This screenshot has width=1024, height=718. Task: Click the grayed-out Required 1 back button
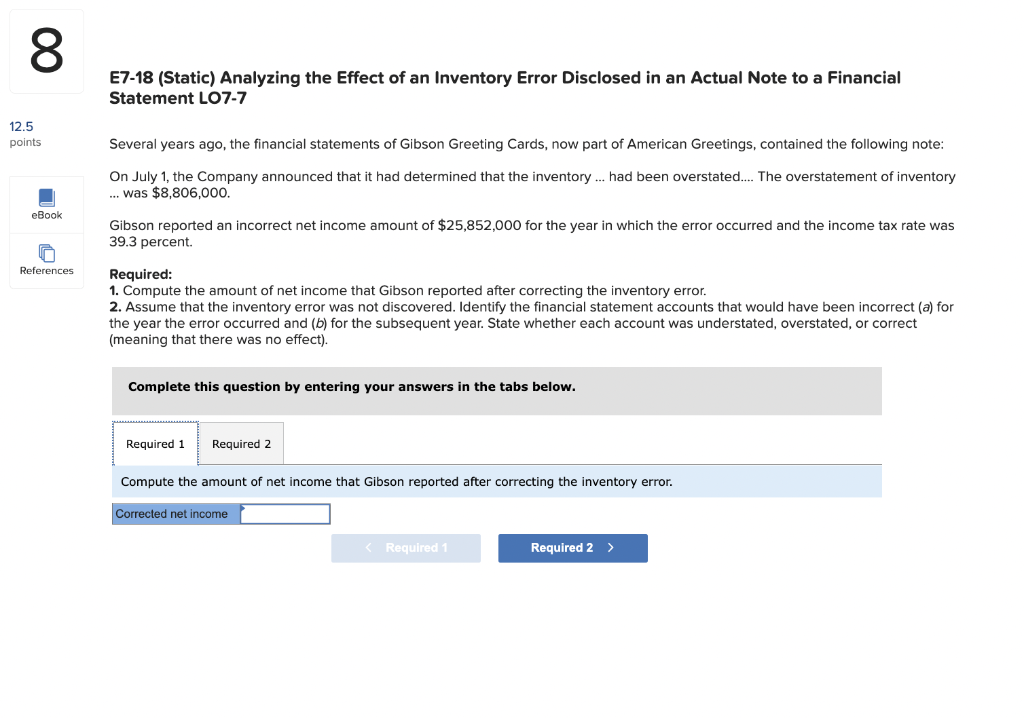pos(406,548)
